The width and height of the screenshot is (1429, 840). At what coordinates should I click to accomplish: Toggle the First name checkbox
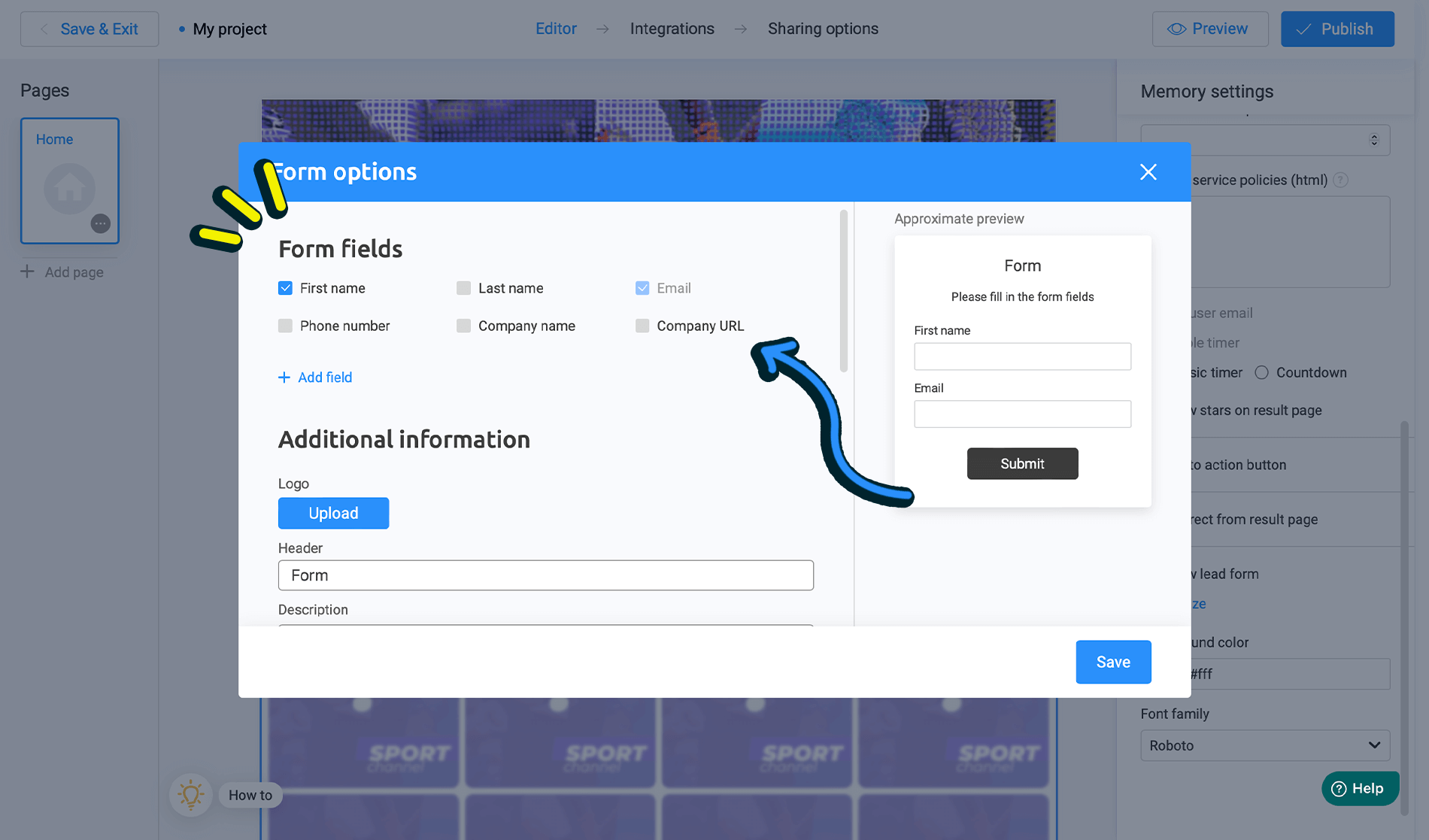(x=285, y=288)
